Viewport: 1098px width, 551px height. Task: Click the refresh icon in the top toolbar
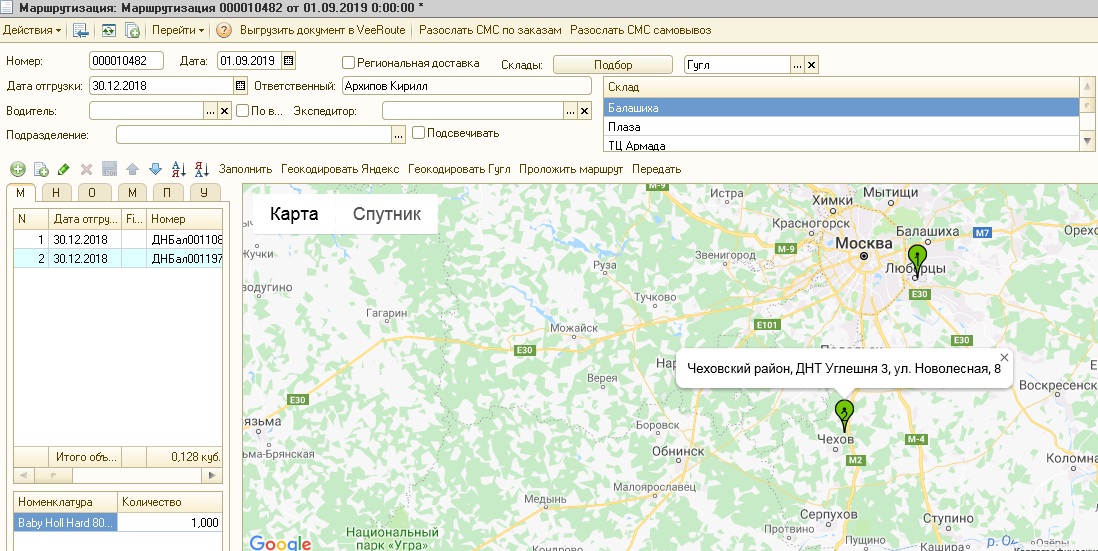click(x=108, y=30)
